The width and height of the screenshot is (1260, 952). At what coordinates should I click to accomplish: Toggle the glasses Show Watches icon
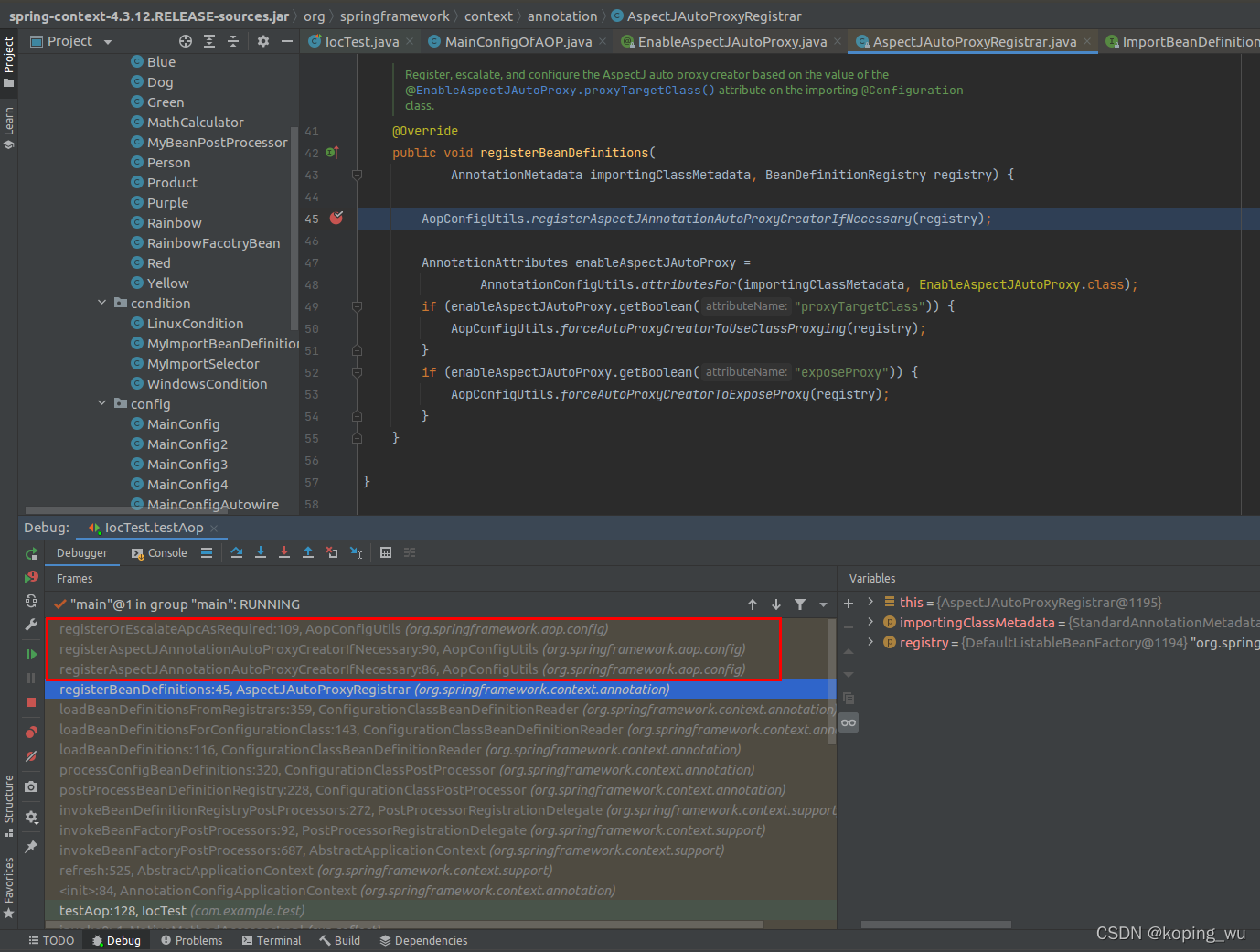pos(849,722)
